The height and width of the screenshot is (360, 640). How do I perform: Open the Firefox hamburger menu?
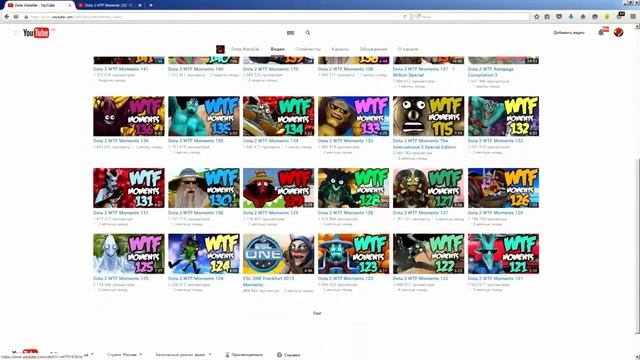pos(633,17)
